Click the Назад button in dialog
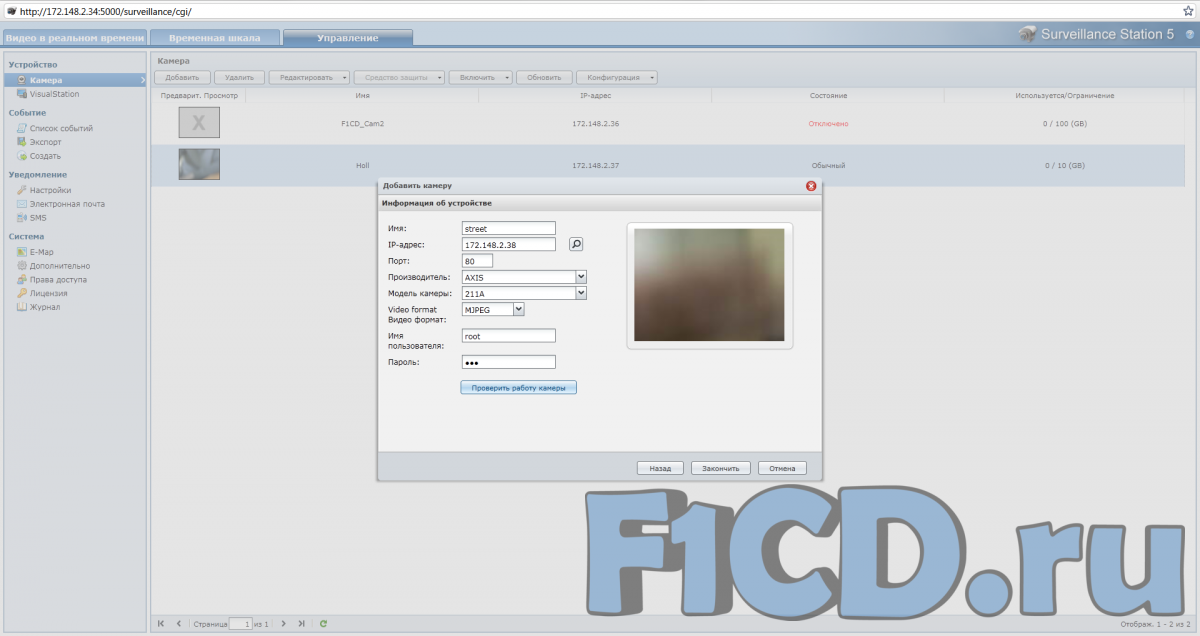1200x636 pixels. (660, 468)
